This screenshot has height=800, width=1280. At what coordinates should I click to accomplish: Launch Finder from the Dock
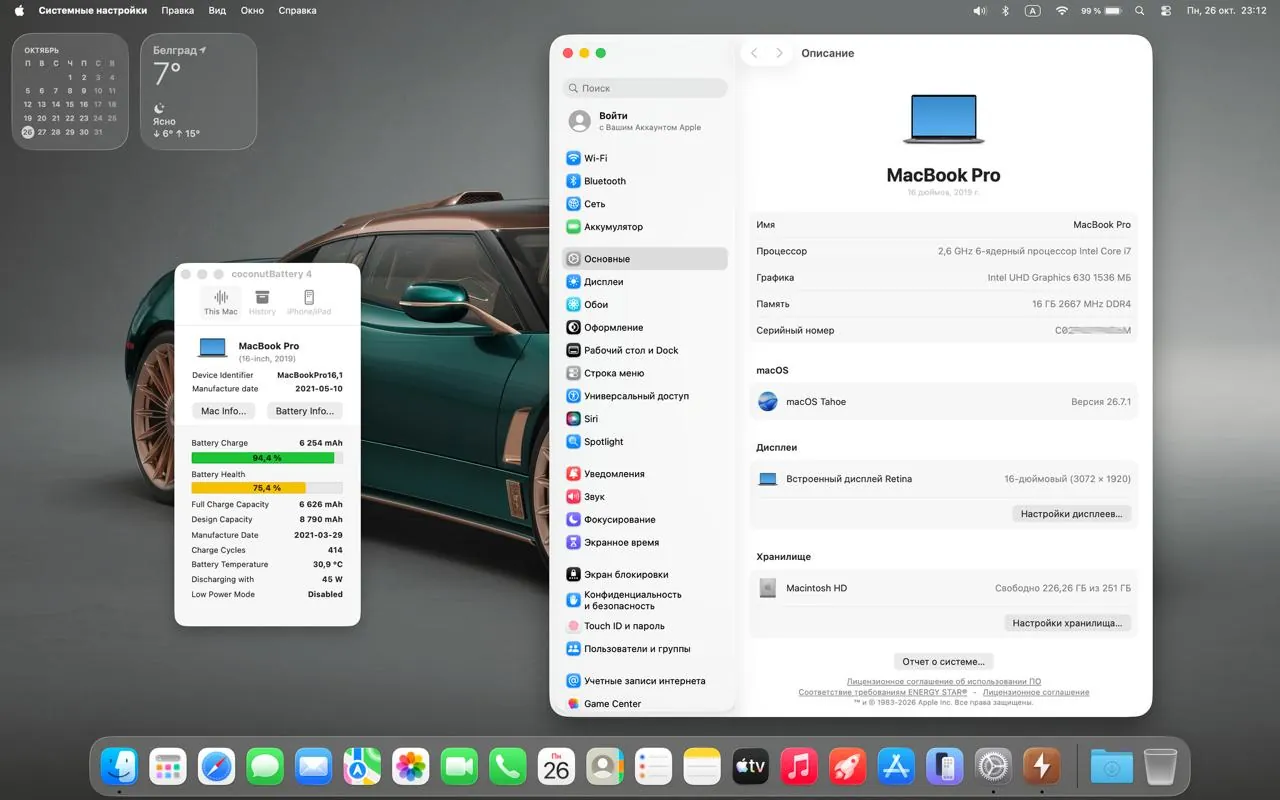(120, 767)
